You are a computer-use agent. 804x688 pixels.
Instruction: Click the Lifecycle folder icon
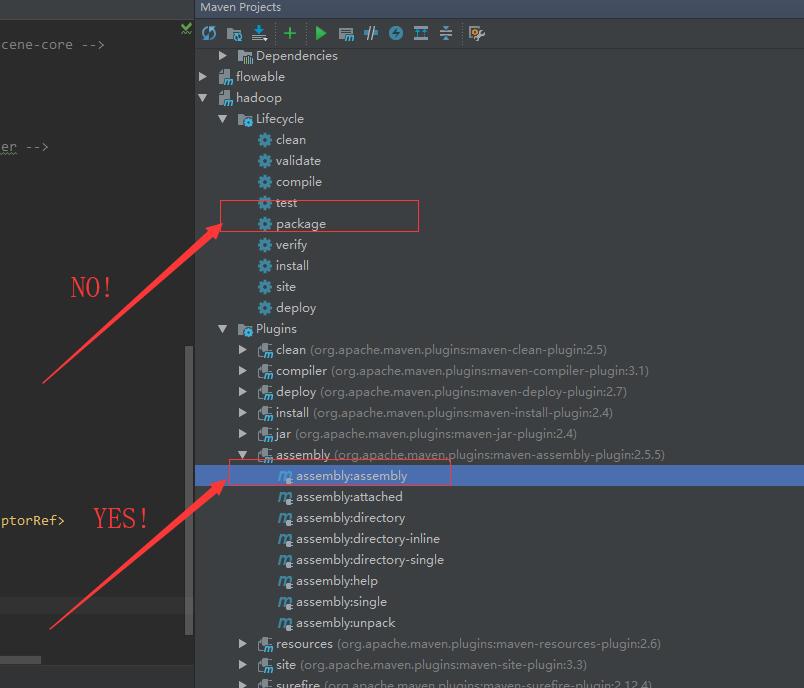tap(245, 119)
